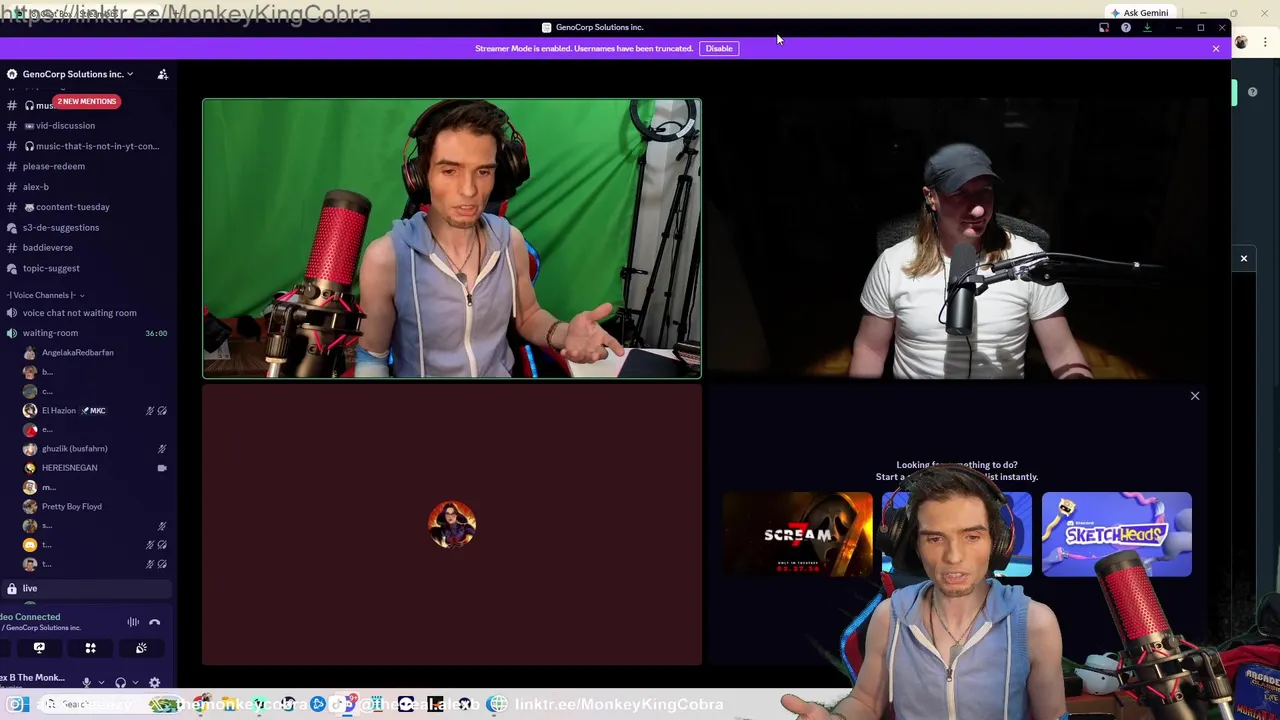Click the green download update icon

coord(1147,27)
